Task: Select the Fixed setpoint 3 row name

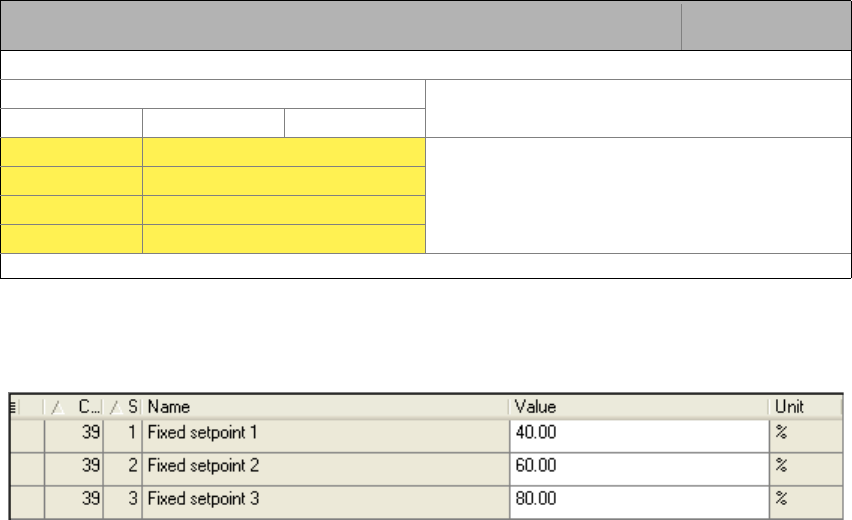Action: pos(325,502)
